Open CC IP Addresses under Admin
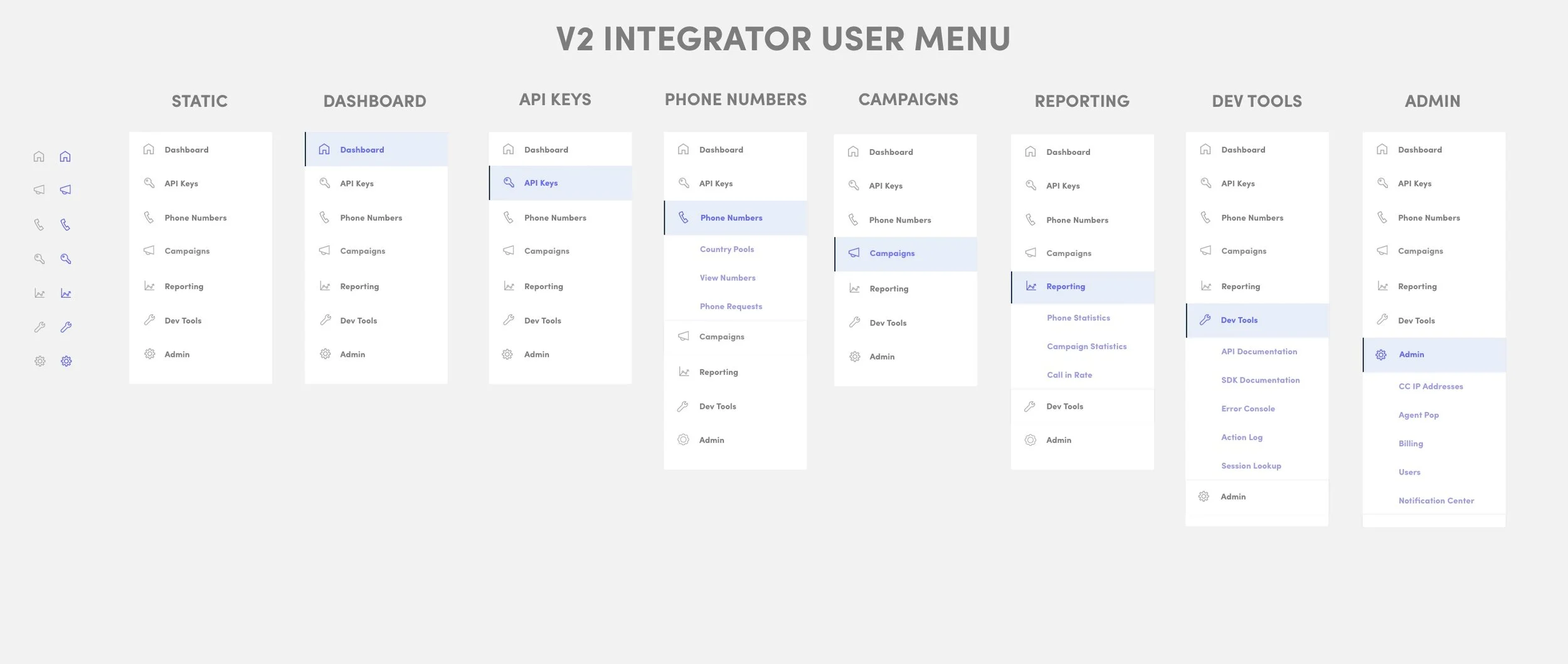Image resolution: width=1568 pixels, height=664 pixels. [1430, 386]
